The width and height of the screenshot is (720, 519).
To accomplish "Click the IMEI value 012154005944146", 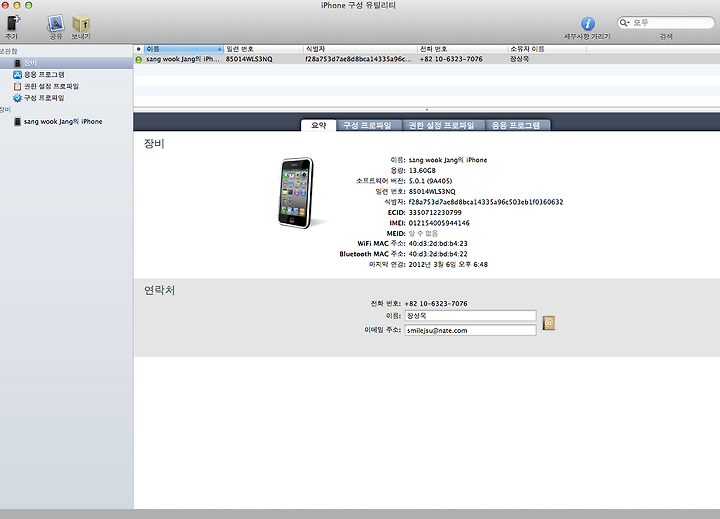I will [439, 223].
